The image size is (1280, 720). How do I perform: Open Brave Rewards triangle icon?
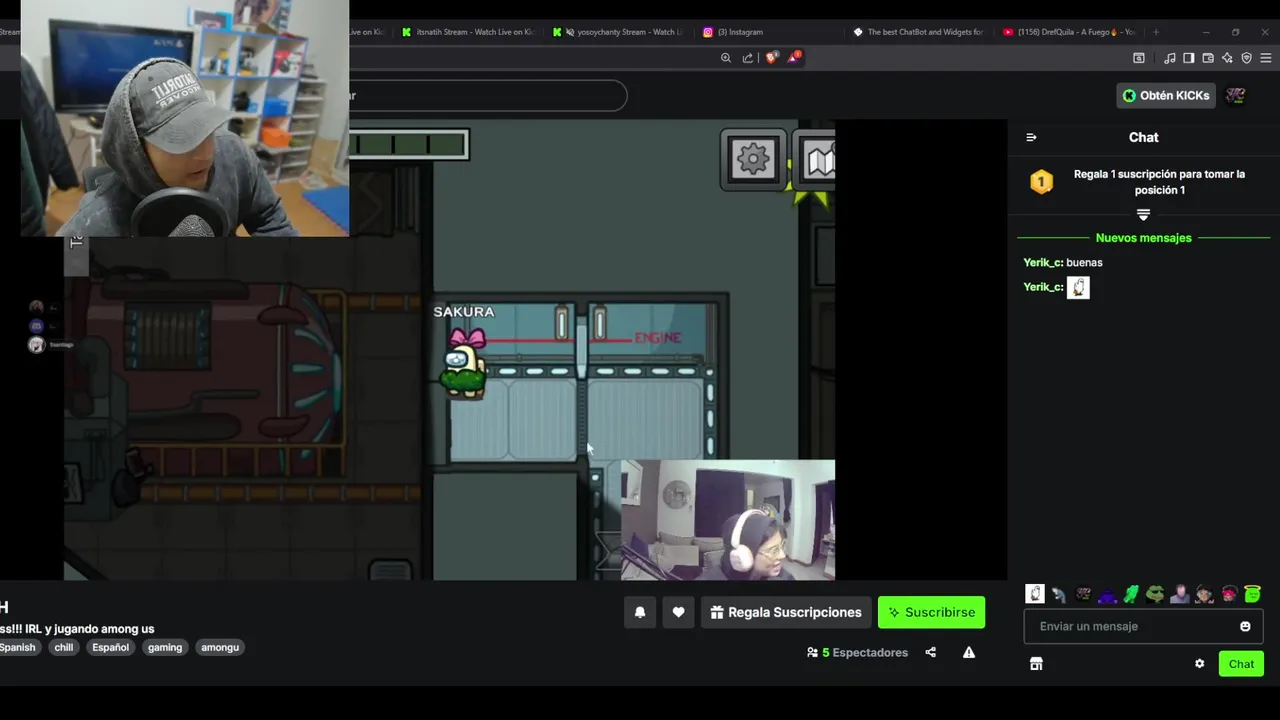coord(793,58)
